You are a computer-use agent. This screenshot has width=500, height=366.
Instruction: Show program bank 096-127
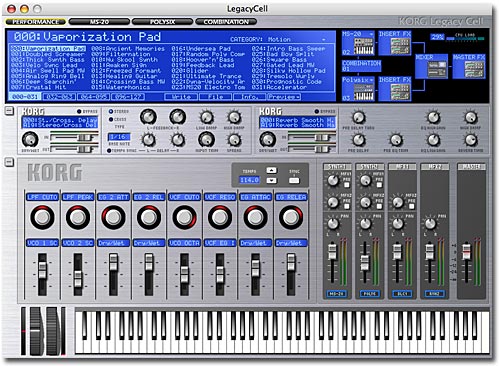click(x=128, y=97)
